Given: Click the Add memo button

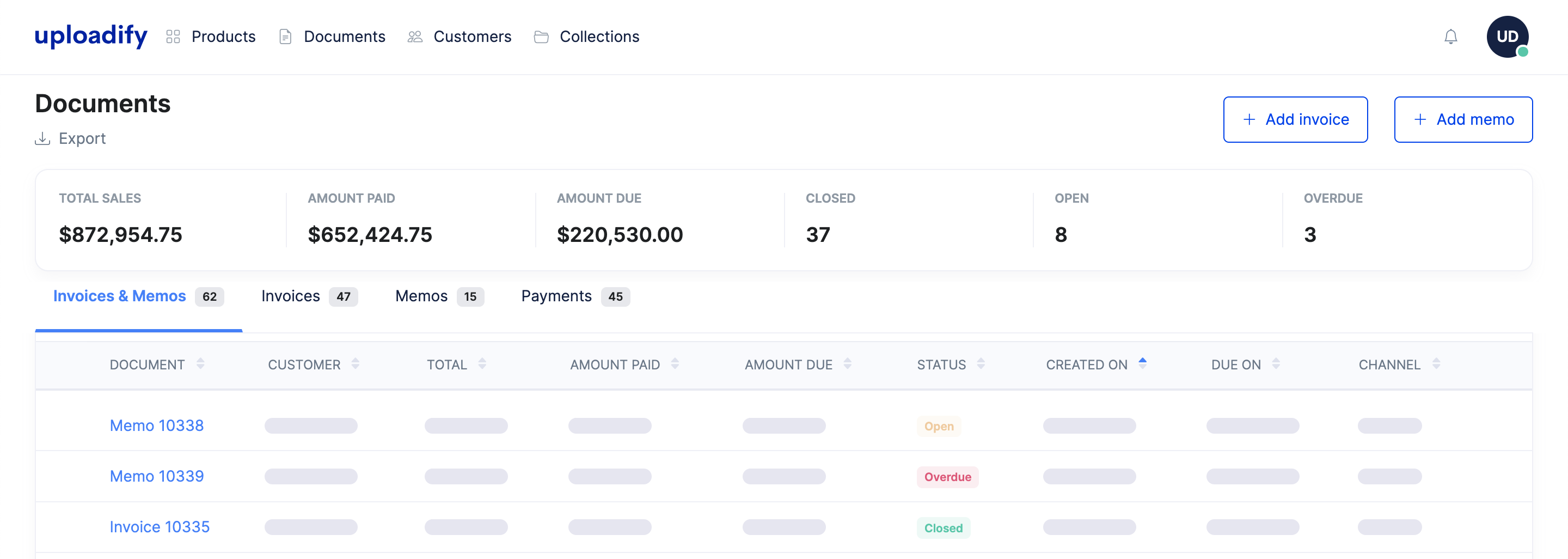Looking at the screenshot, I should point(1463,119).
